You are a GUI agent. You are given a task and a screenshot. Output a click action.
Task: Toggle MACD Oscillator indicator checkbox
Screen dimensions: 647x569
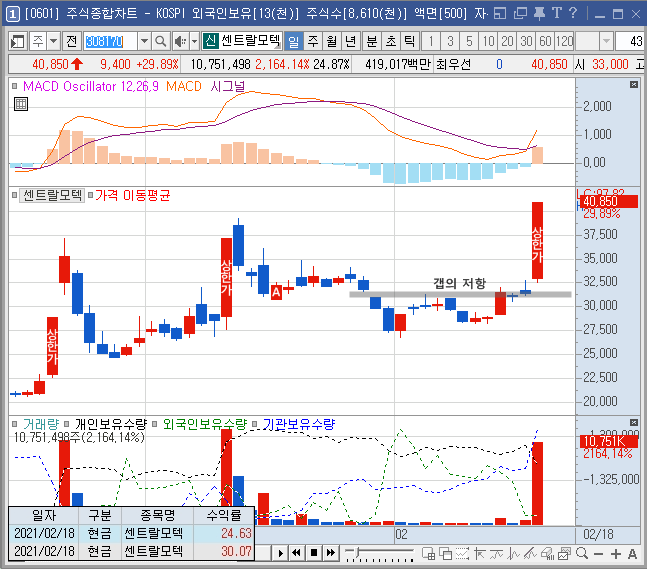pyautogui.click(x=15, y=86)
